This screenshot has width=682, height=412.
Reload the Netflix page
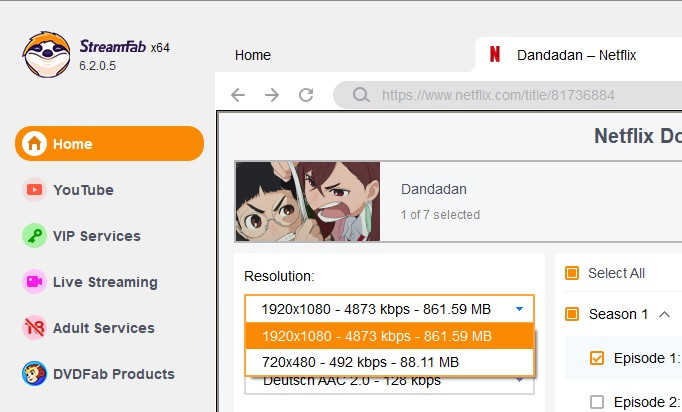point(306,95)
